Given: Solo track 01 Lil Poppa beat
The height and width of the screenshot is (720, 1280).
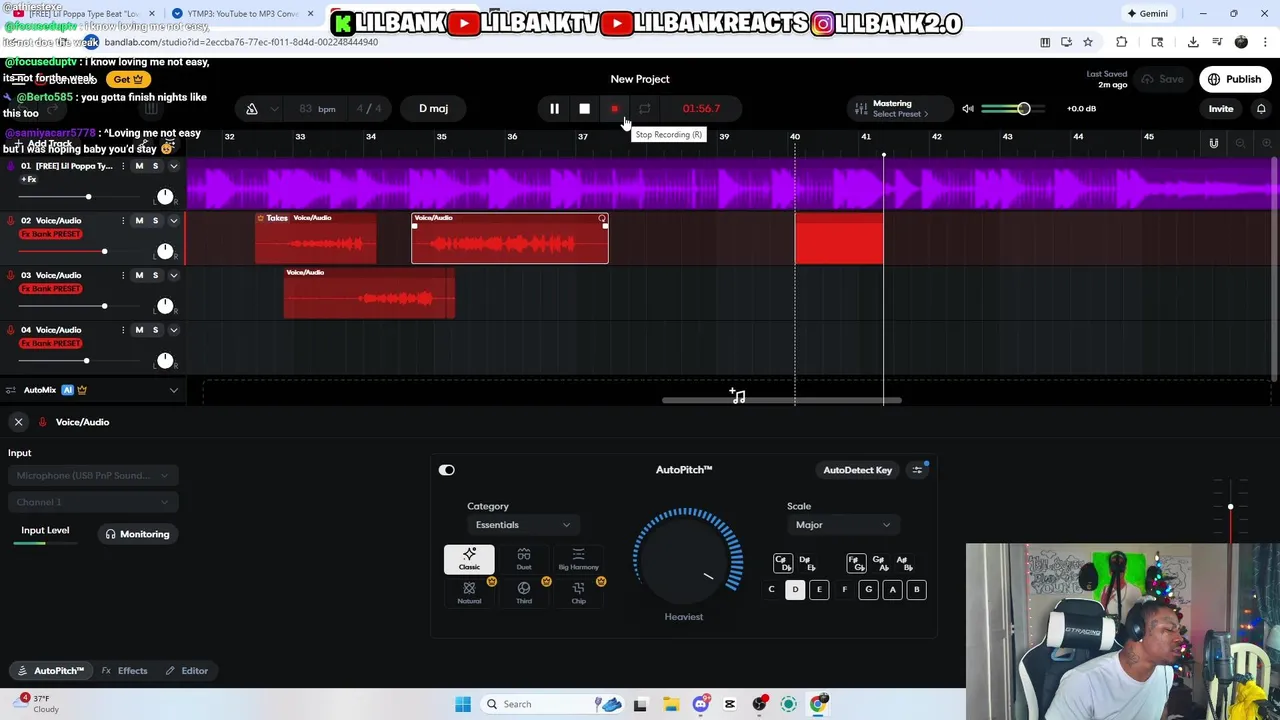Looking at the screenshot, I should tap(155, 166).
